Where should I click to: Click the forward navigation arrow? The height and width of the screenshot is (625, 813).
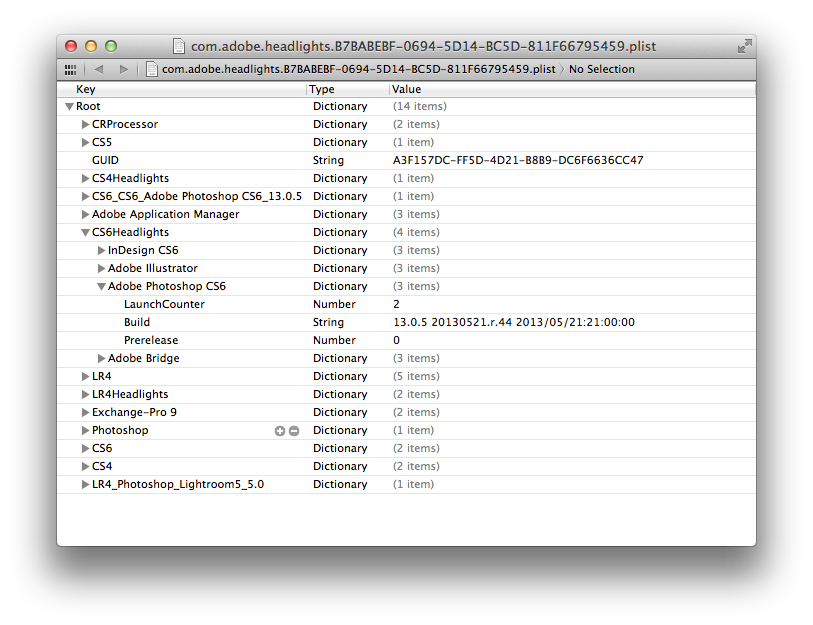[123, 69]
